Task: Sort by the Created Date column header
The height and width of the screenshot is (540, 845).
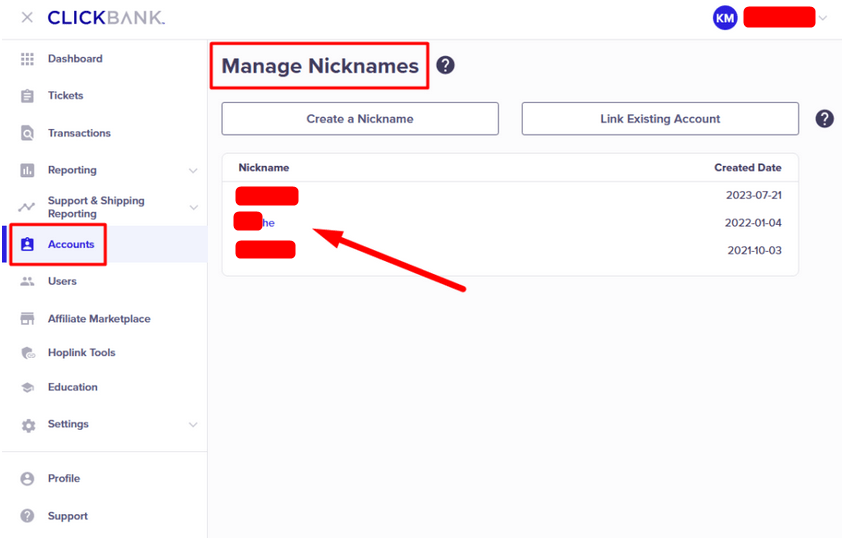Action: 747,168
